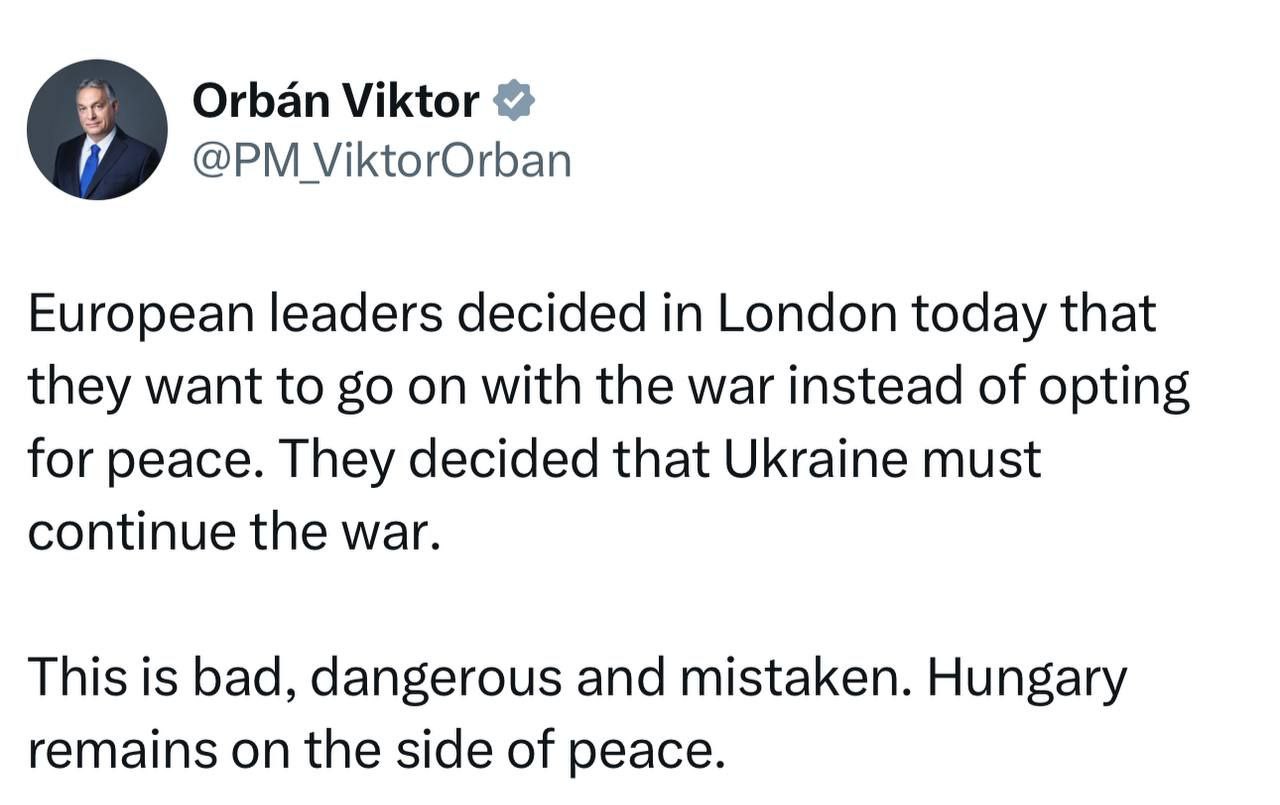Click the blue verified badge
Screen dimensions: 1280x805
click(x=515, y=101)
